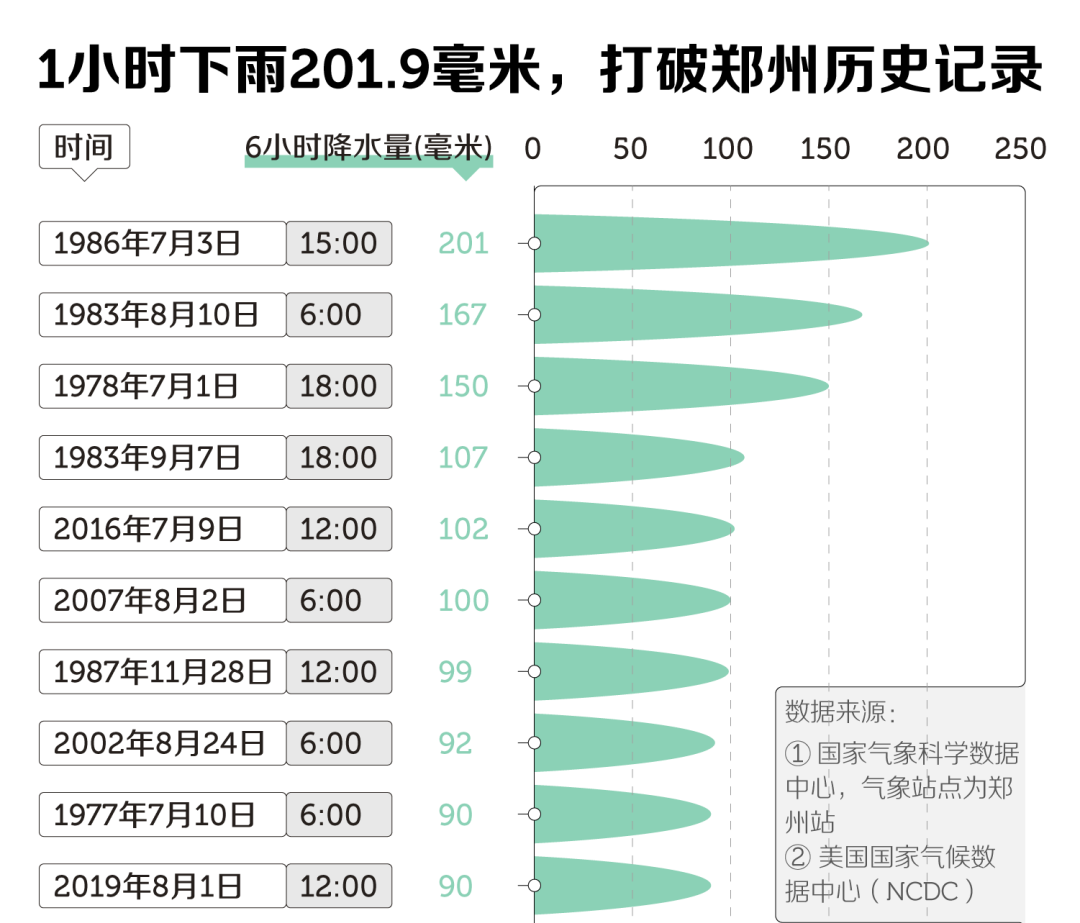Click the bar for 2007年8月2日
1080x923 pixels.
pos(632,600)
